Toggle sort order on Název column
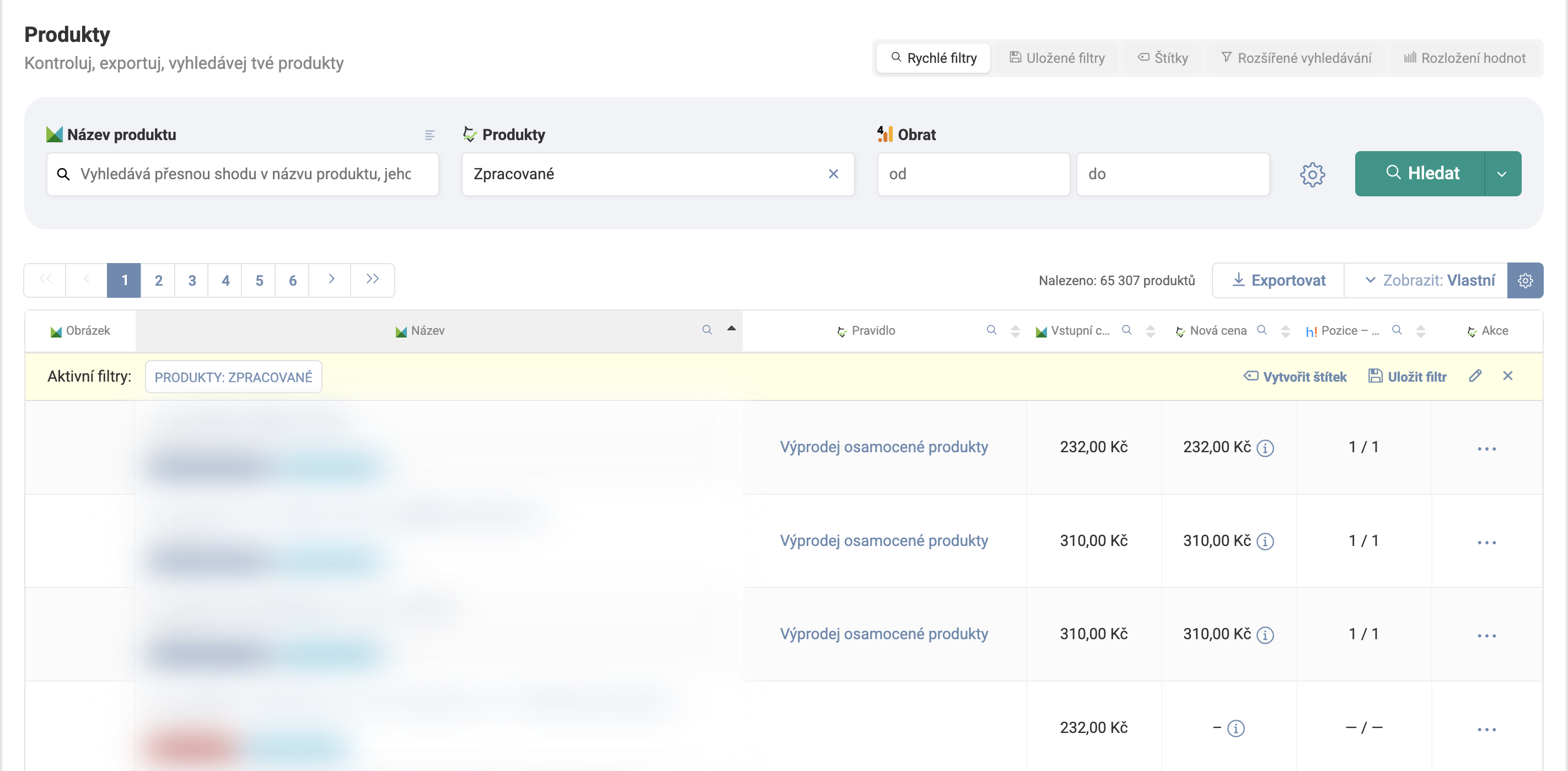This screenshot has width=1568, height=771. [x=731, y=329]
